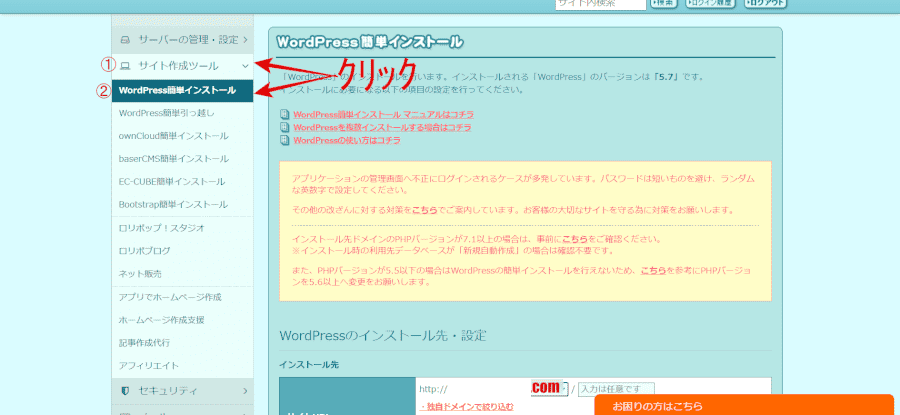Image resolution: width=900 pixels, height=415 pixels.
Task: Click 独自ドメインで絞り込む link
Action: click(467, 407)
